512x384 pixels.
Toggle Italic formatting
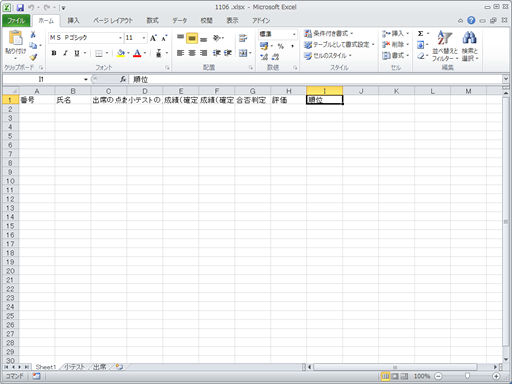[65, 53]
